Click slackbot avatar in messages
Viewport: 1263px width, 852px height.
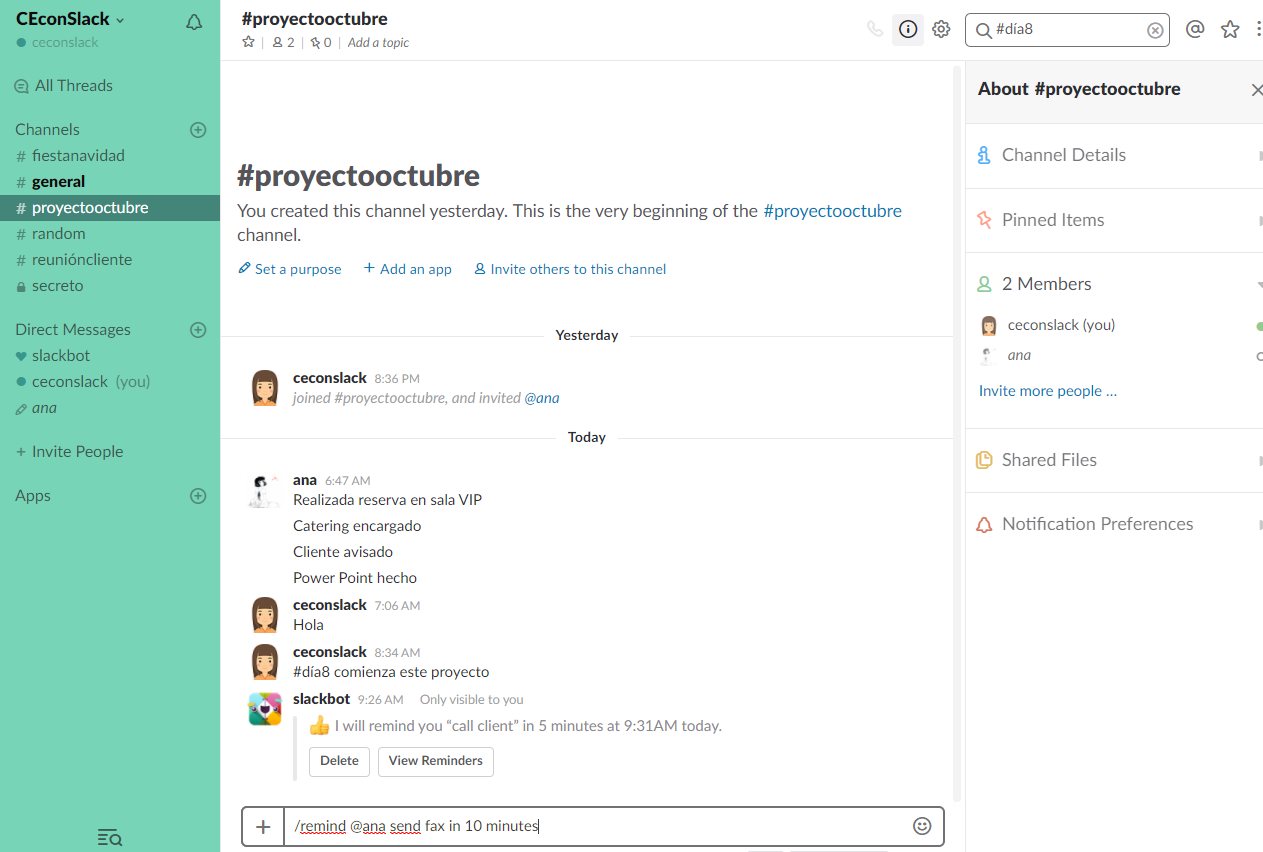pos(265,709)
